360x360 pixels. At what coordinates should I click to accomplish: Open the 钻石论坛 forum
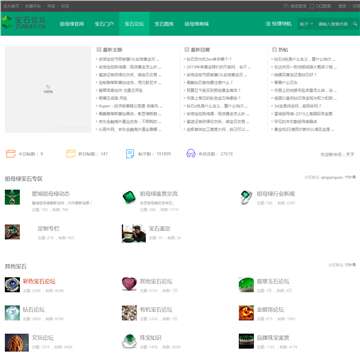34,310
